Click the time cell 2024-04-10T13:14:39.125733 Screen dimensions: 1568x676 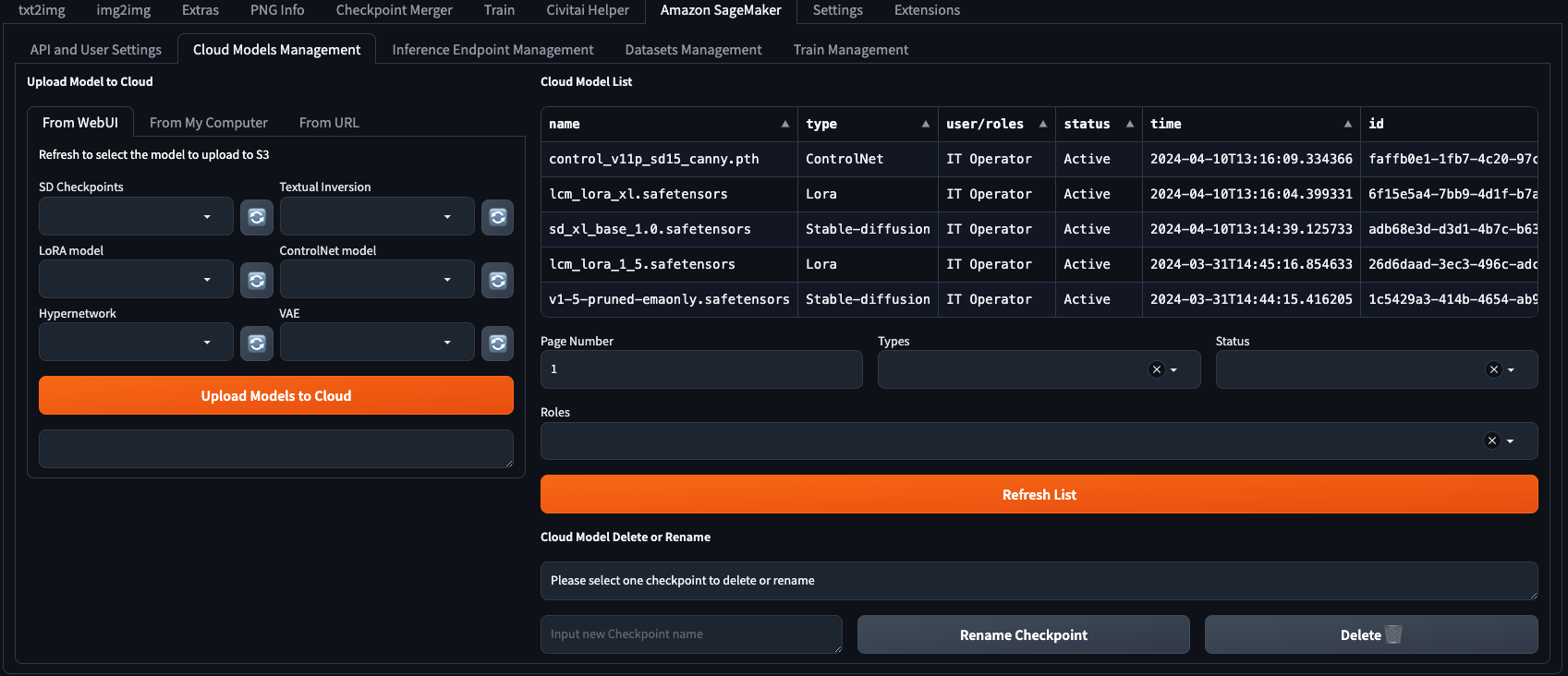(1251, 229)
